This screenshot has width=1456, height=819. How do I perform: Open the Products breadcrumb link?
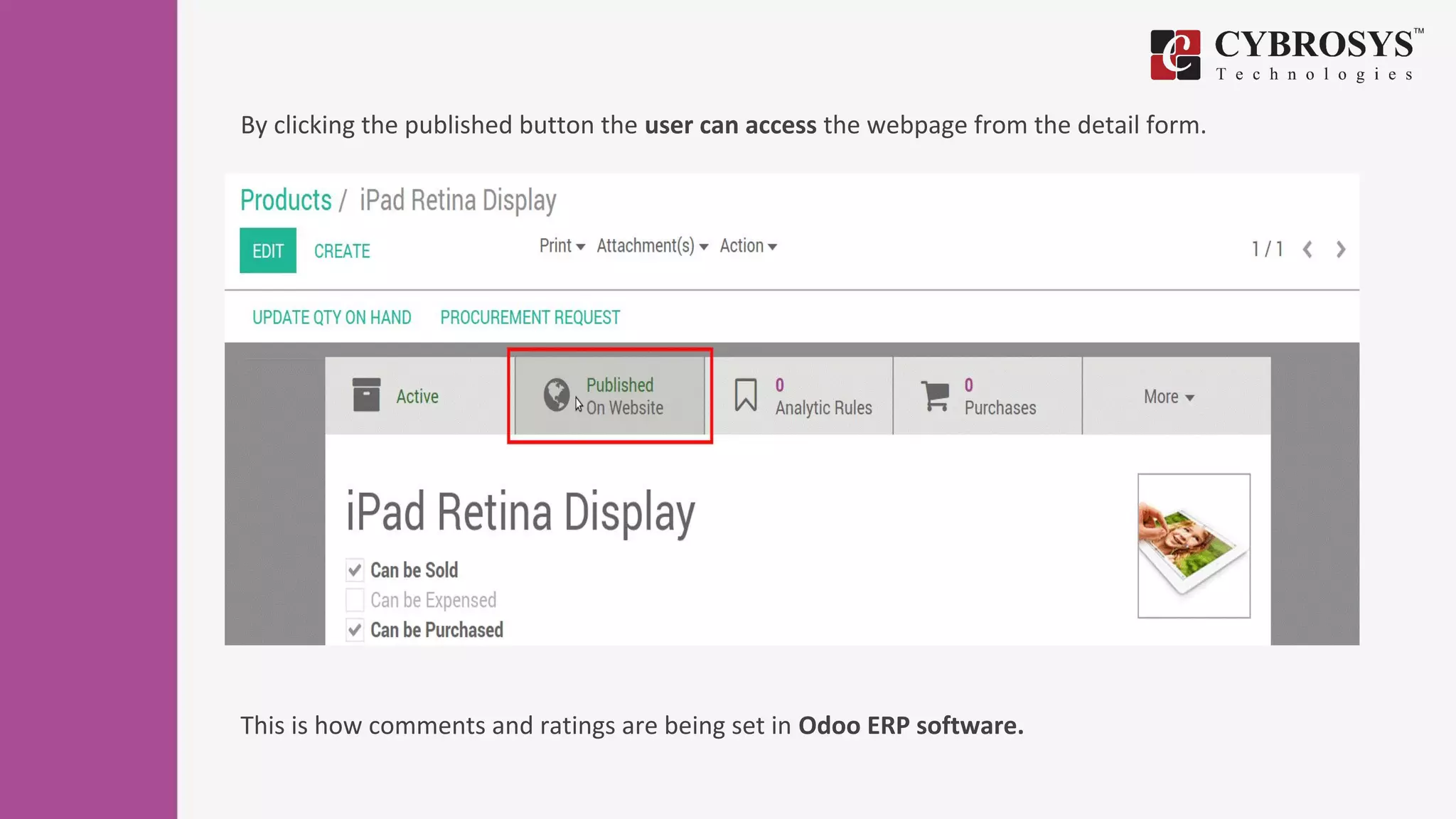[286, 200]
